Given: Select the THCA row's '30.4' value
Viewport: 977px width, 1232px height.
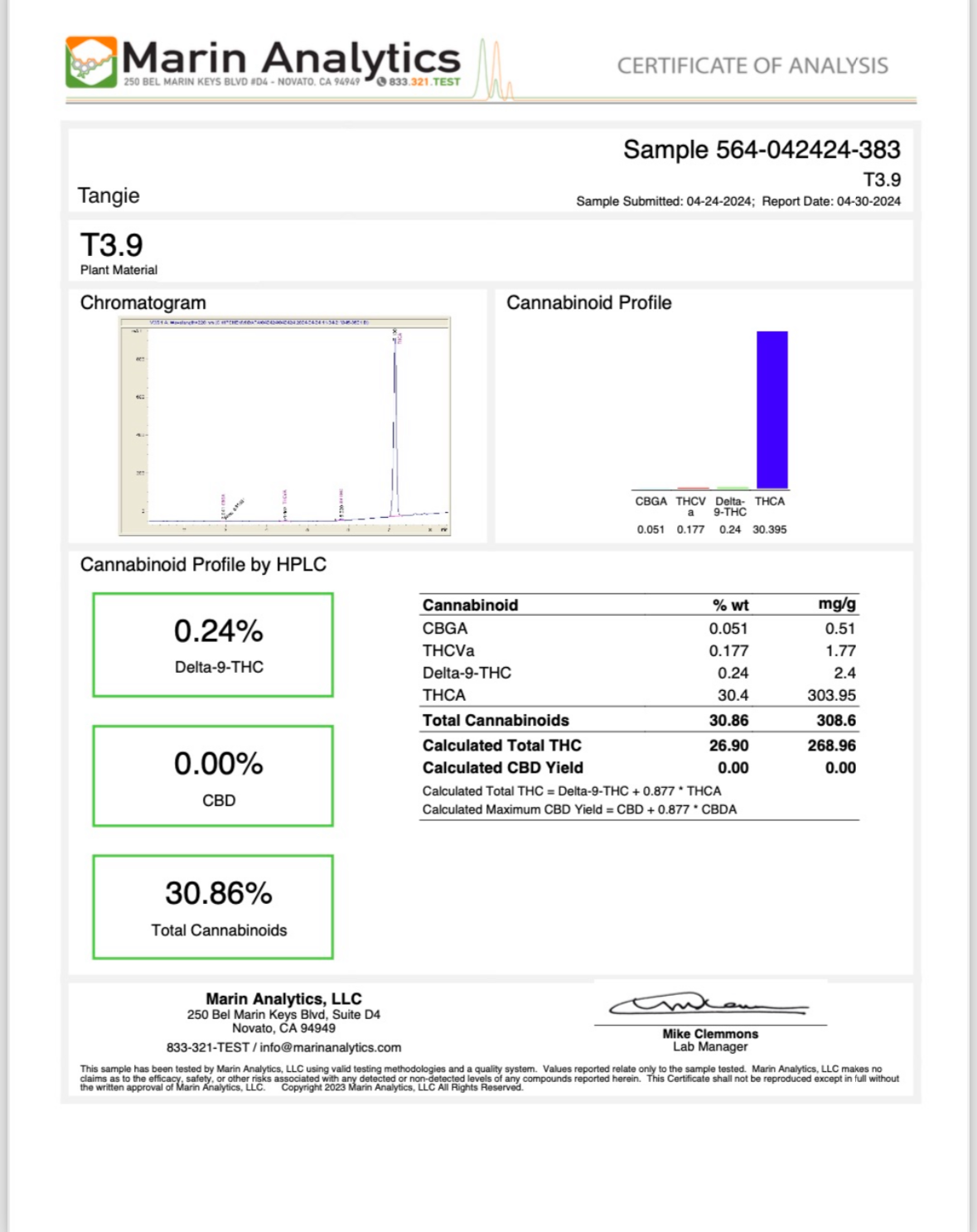Looking at the screenshot, I should click(733, 695).
